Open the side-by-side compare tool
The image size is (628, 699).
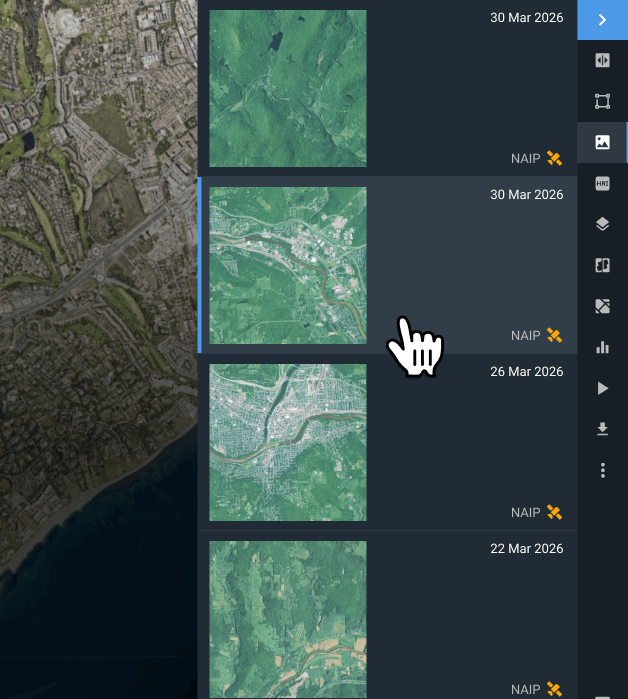tap(602, 265)
